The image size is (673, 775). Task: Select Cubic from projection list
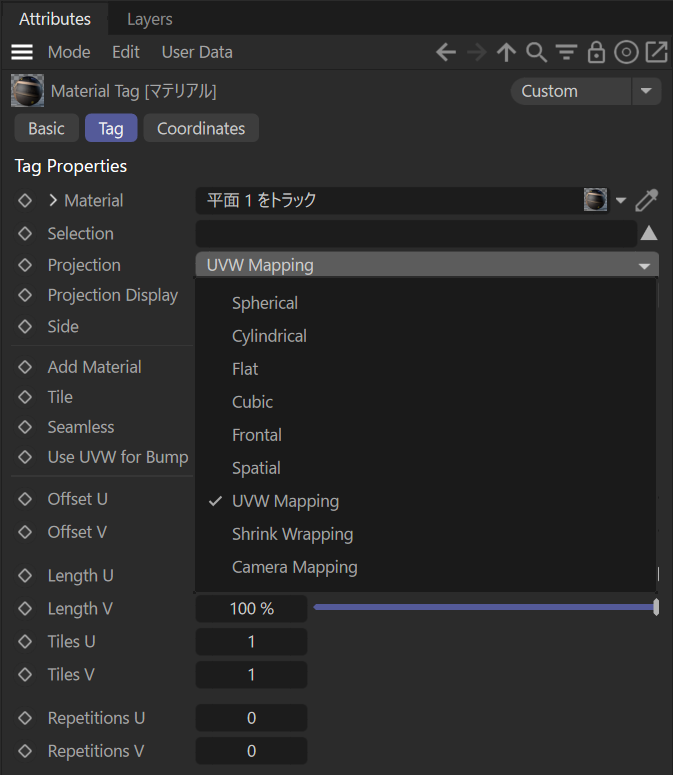pyautogui.click(x=252, y=402)
